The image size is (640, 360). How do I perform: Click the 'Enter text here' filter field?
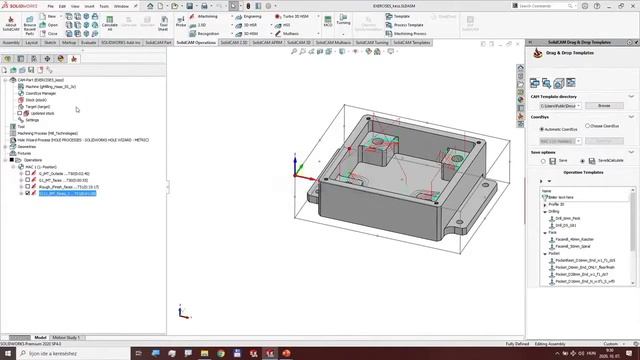[586, 197]
